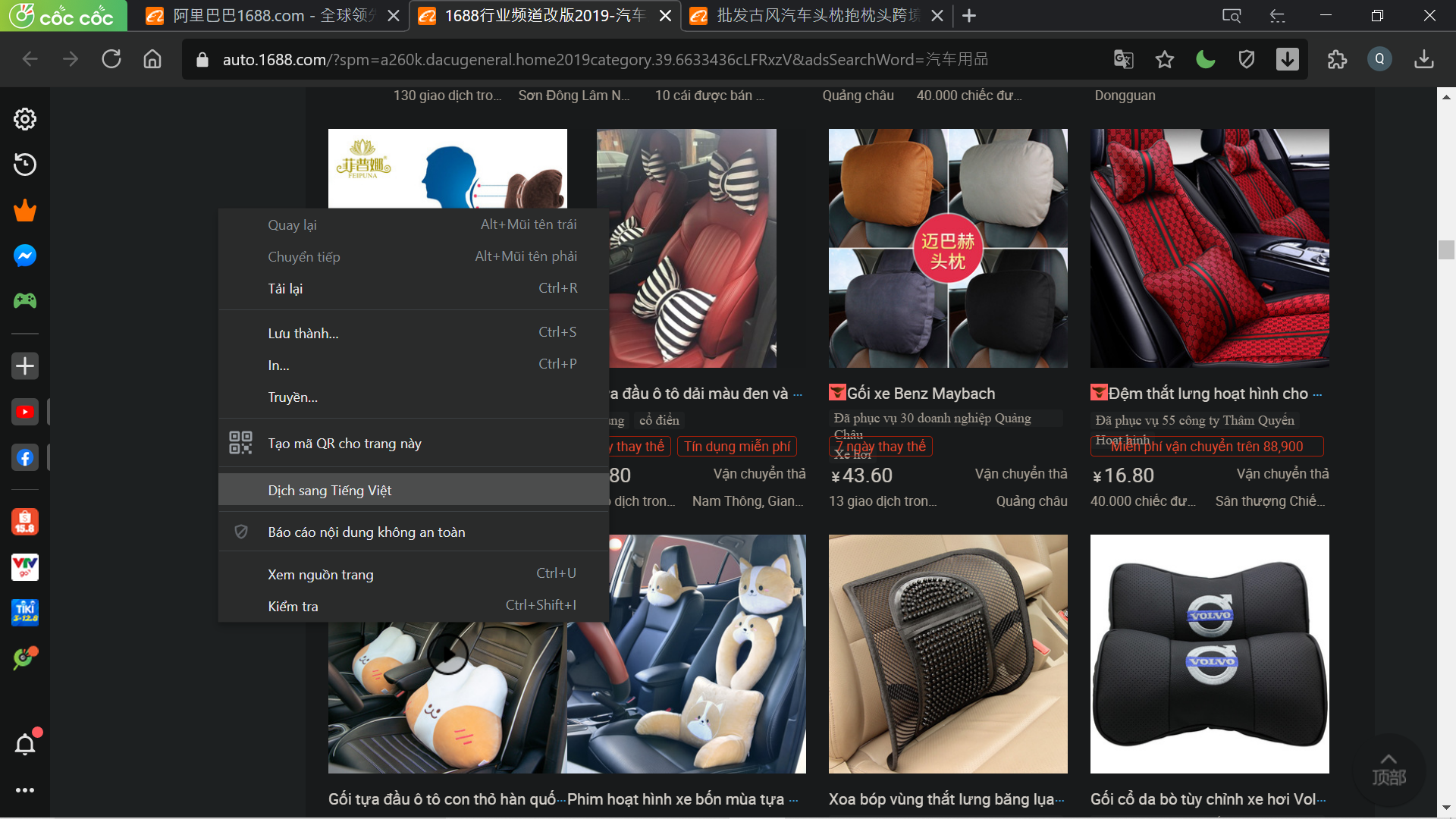Viewport: 1456px width, 819px height.
Task: Choose Truyền... cast option
Action: click(413, 397)
